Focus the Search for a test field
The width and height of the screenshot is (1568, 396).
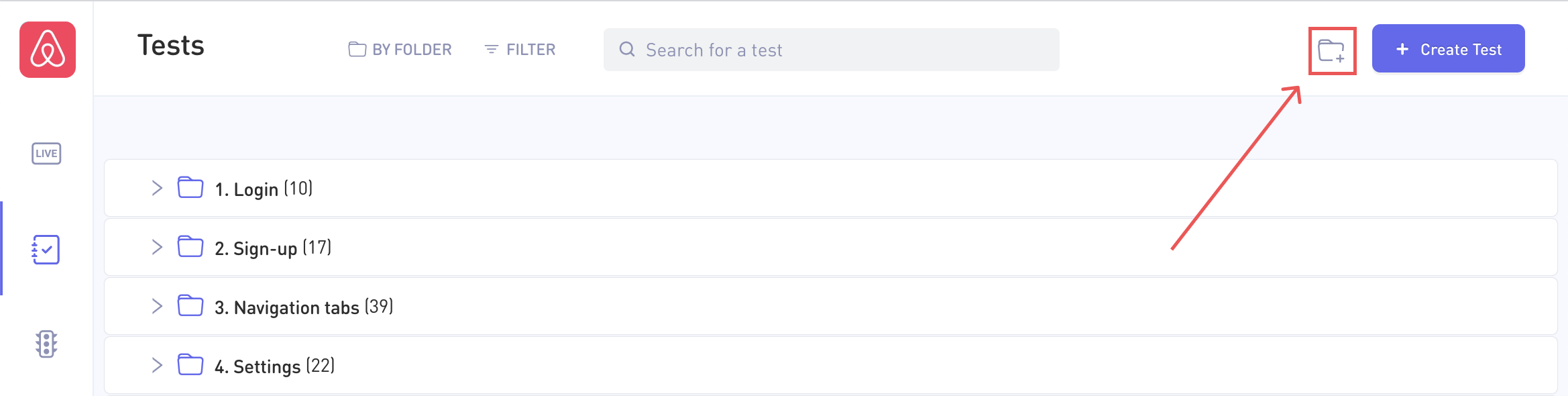(831, 50)
